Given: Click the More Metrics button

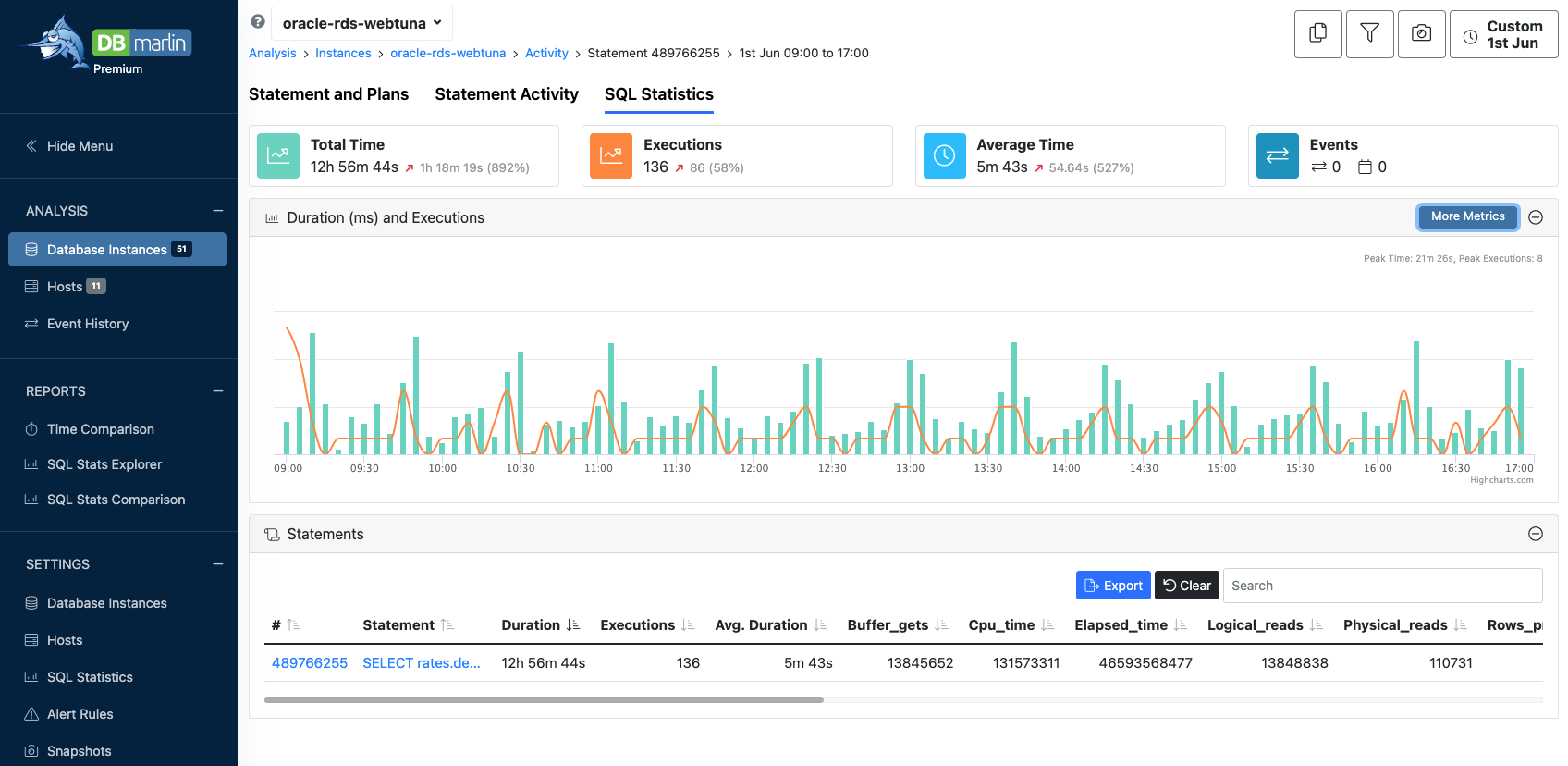Looking at the screenshot, I should pyautogui.click(x=1468, y=216).
